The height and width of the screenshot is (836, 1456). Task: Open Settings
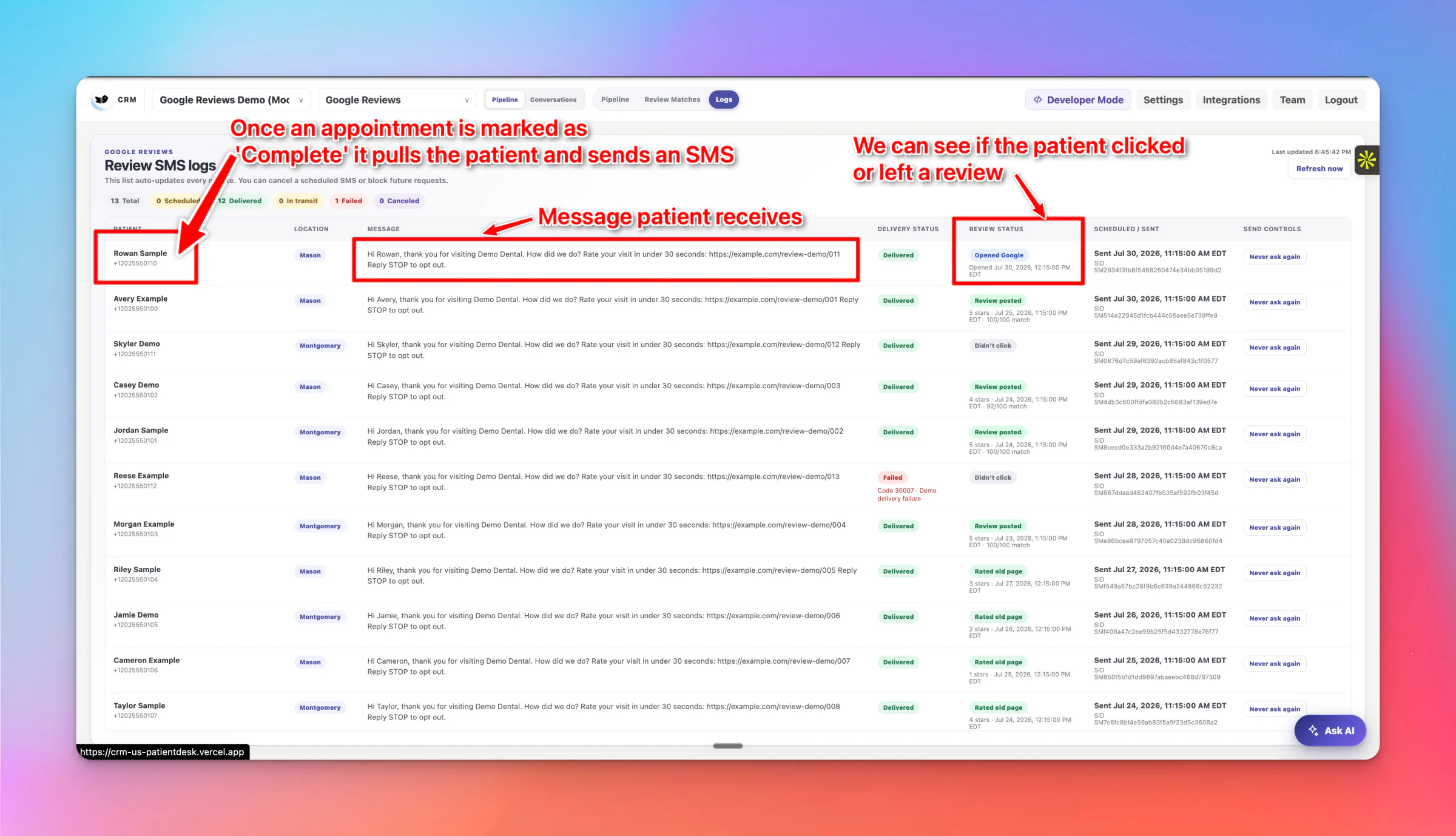(1163, 99)
